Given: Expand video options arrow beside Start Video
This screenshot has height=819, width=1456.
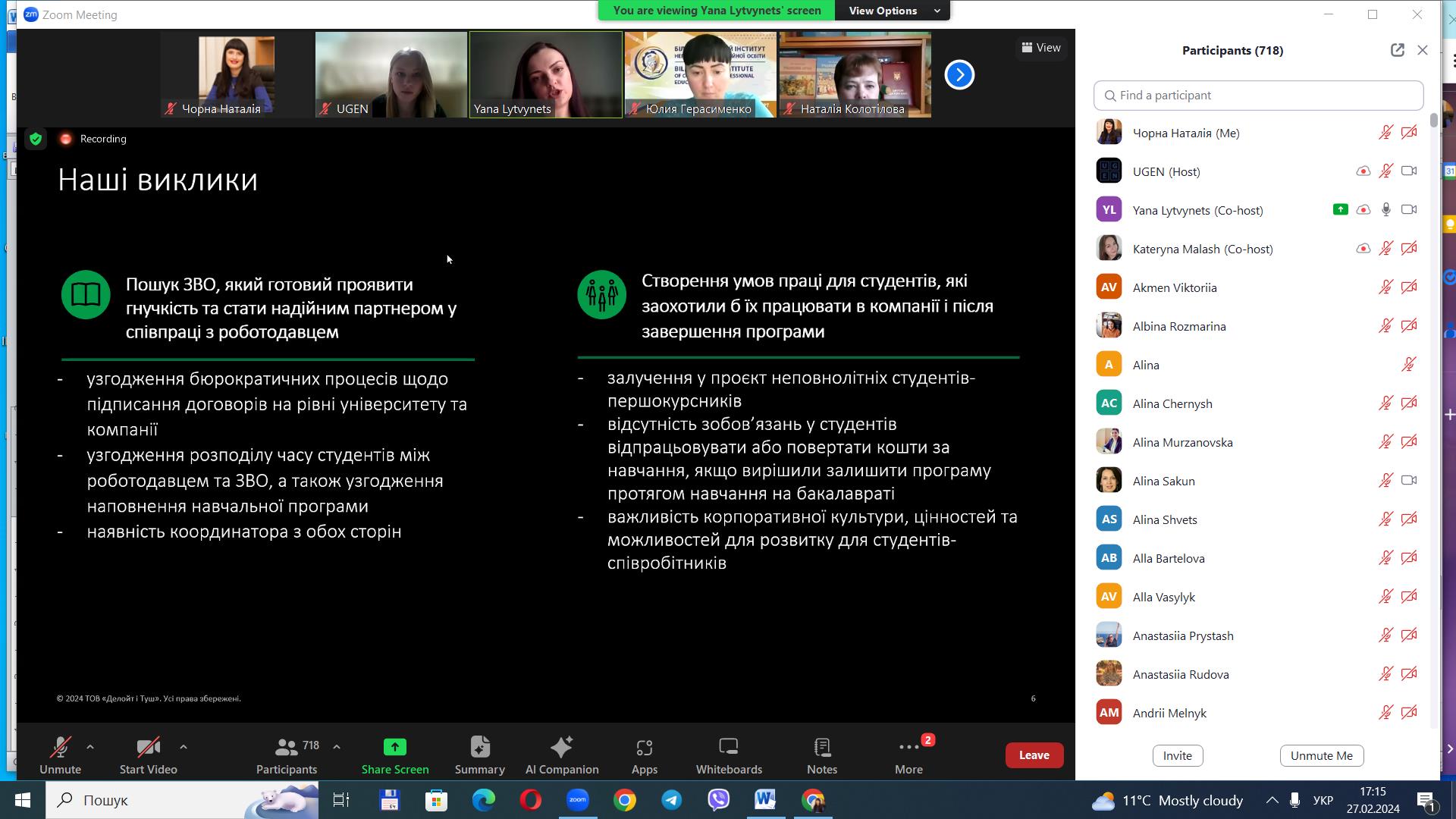Looking at the screenshot, I should (x=184, y=747).
